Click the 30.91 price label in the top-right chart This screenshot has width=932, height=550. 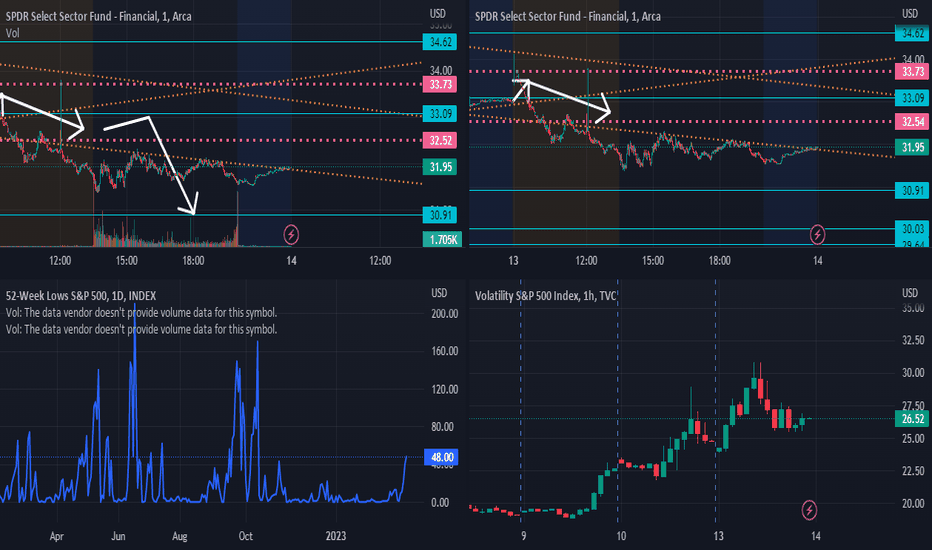point(912,190)
